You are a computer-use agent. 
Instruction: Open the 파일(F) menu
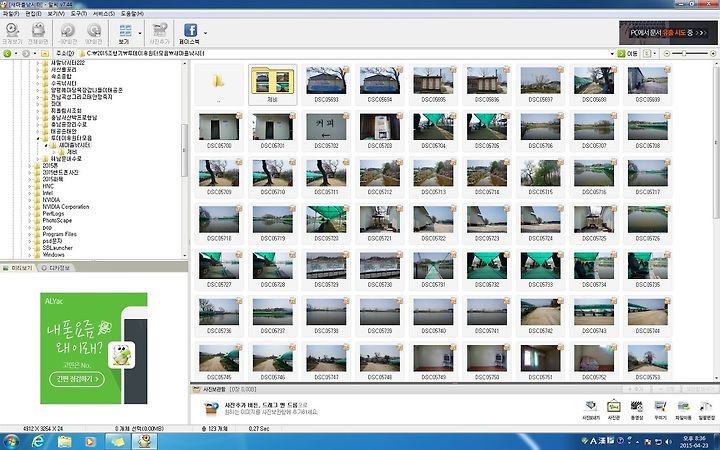point(11,14)
